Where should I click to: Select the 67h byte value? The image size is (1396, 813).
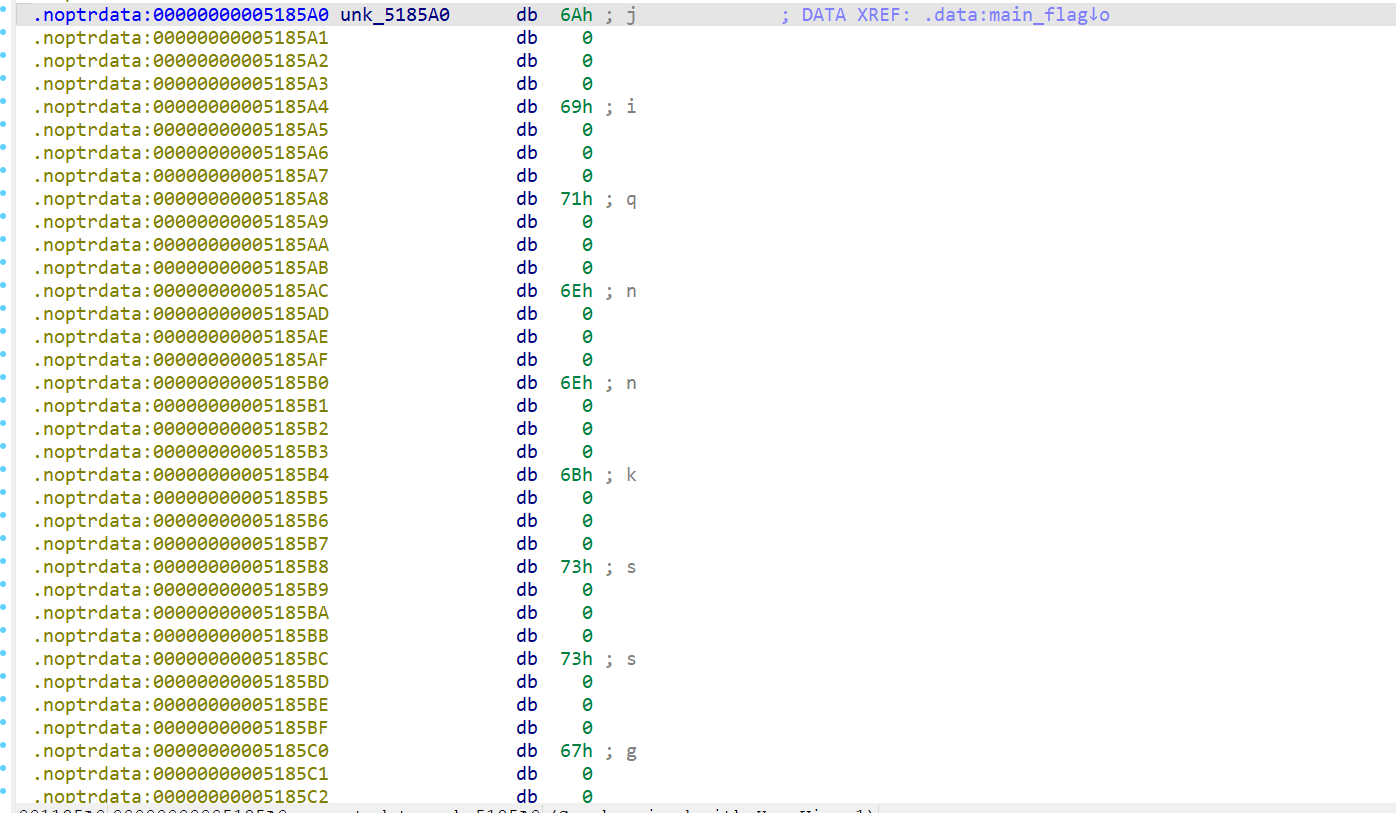coord(576,751)
